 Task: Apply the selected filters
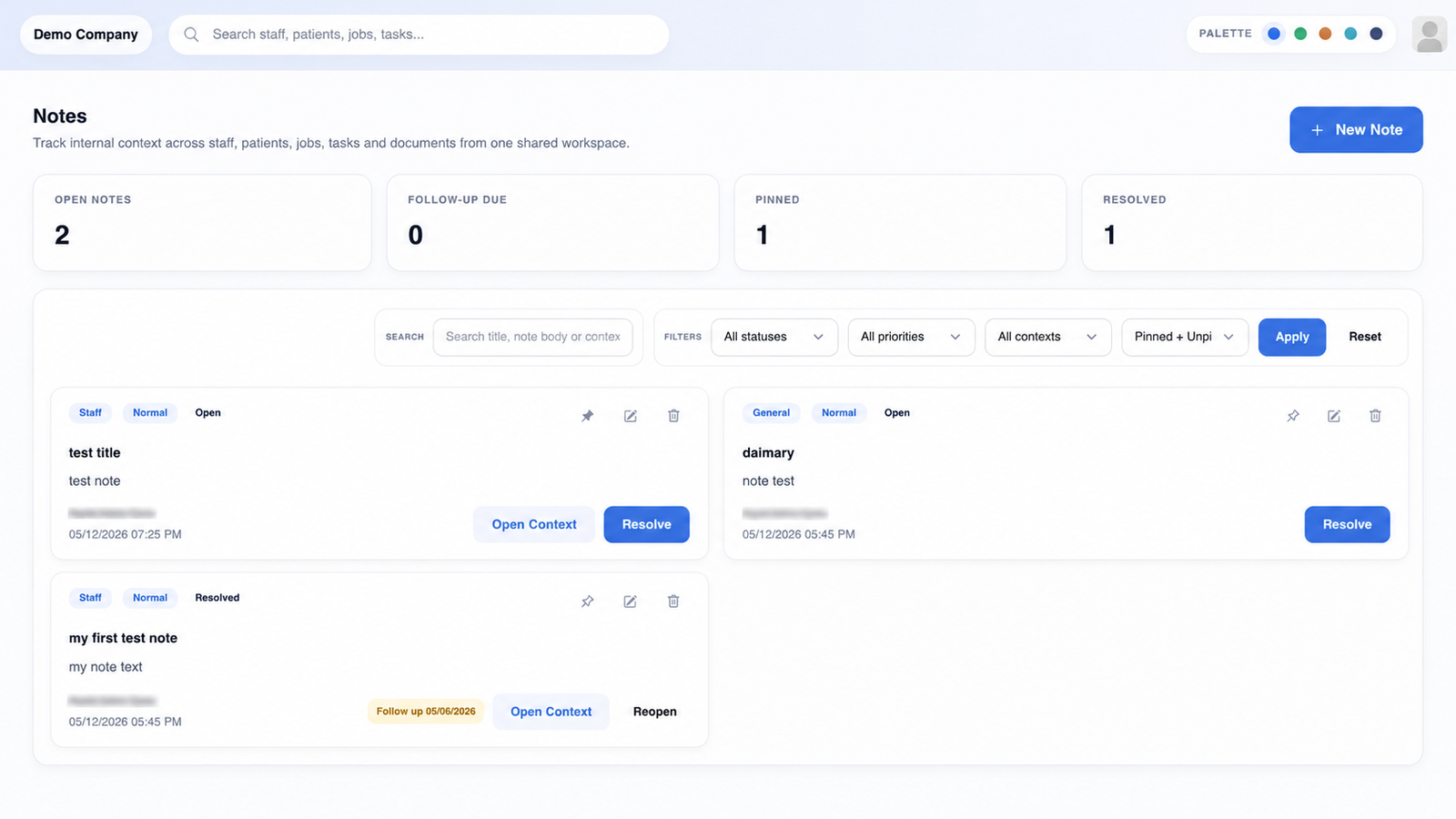point(1292,337)
